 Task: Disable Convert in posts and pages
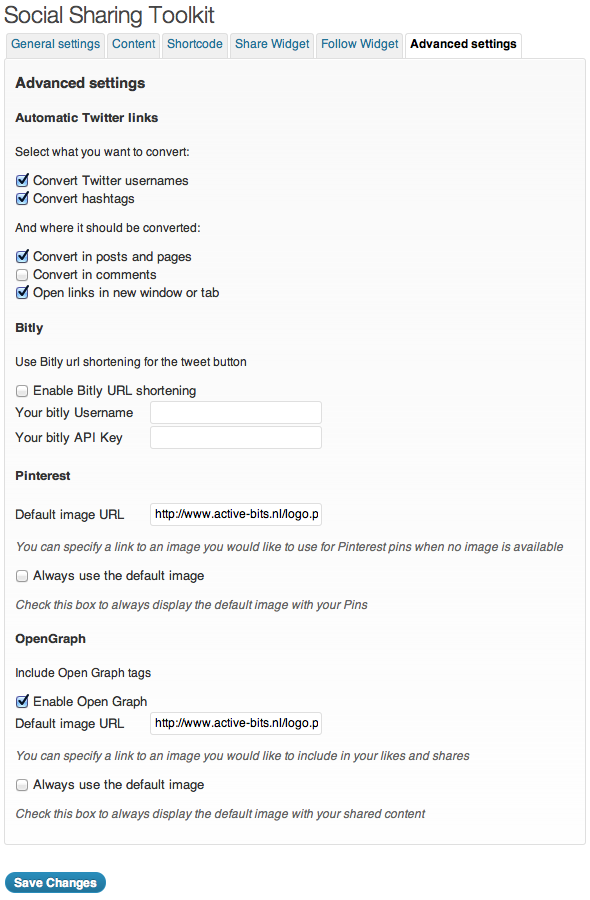(x=22, y=257)
